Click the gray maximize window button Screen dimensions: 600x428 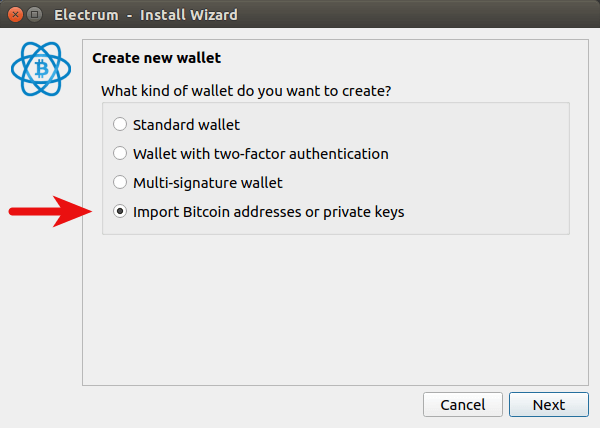point(35,15)
